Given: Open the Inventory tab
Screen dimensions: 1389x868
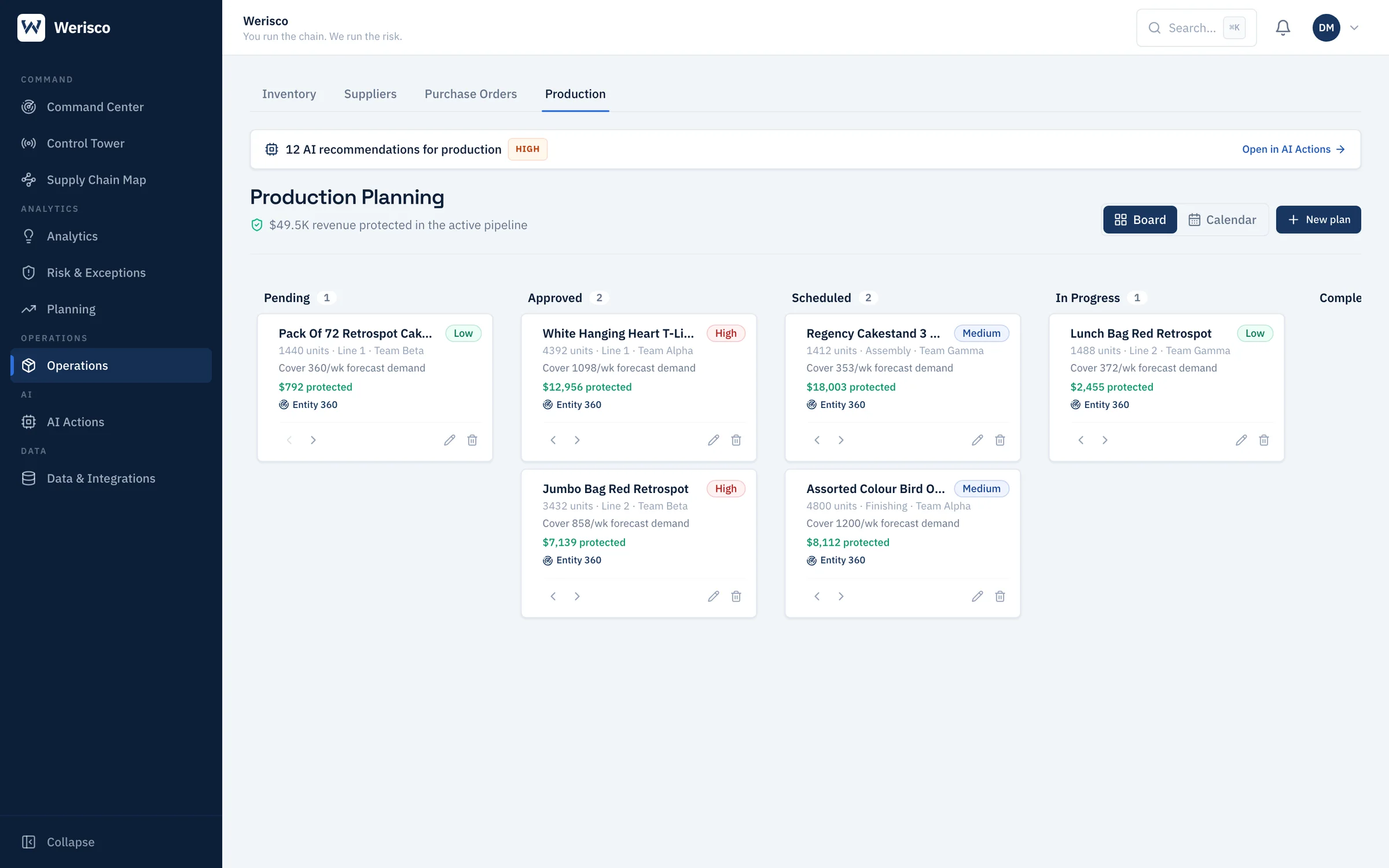Looking at the screenshot, I should 289,94.
